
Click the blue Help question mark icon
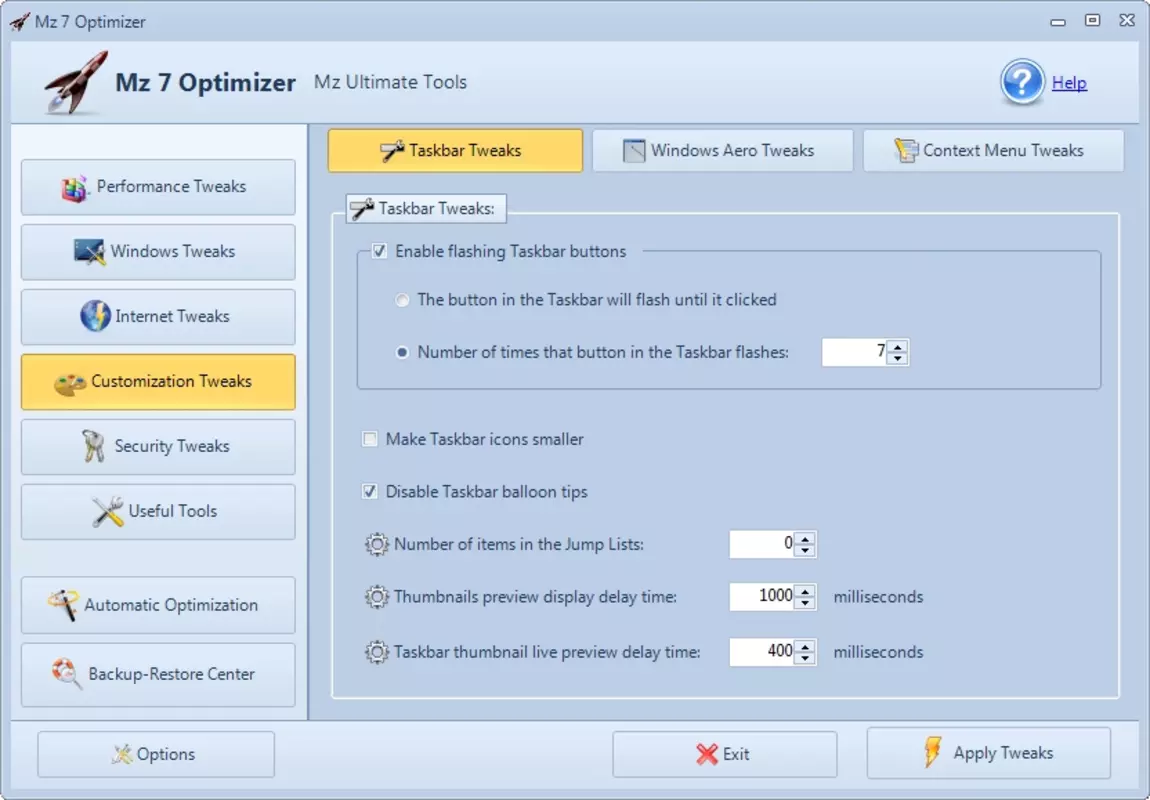tap(1022, 82)
